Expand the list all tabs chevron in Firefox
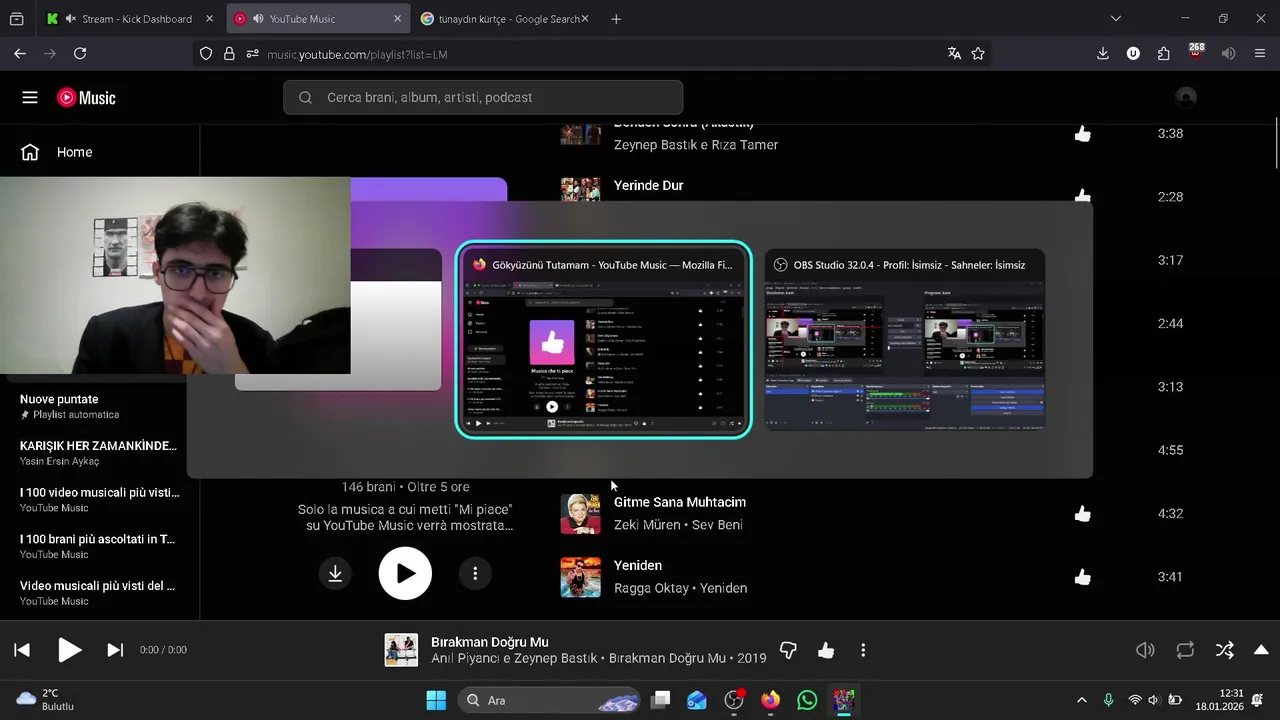 point(1116,19)
